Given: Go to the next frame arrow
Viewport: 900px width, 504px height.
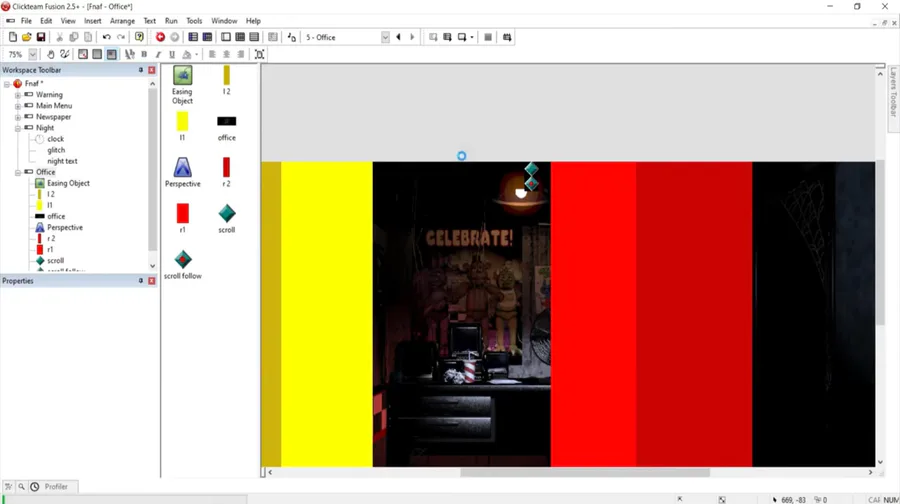Looking at the screenshot, I should [412, 37].
